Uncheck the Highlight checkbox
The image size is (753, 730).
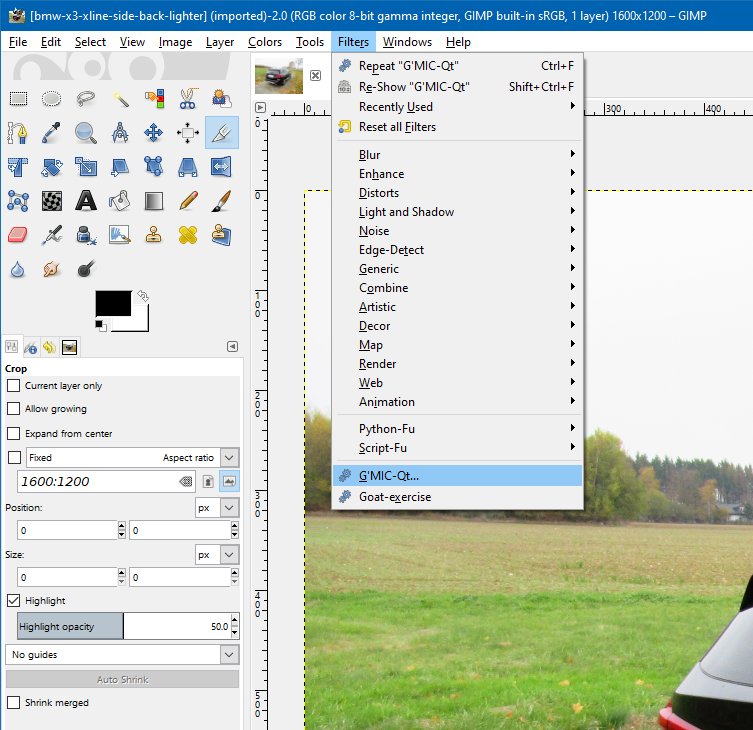click(14, 601)
